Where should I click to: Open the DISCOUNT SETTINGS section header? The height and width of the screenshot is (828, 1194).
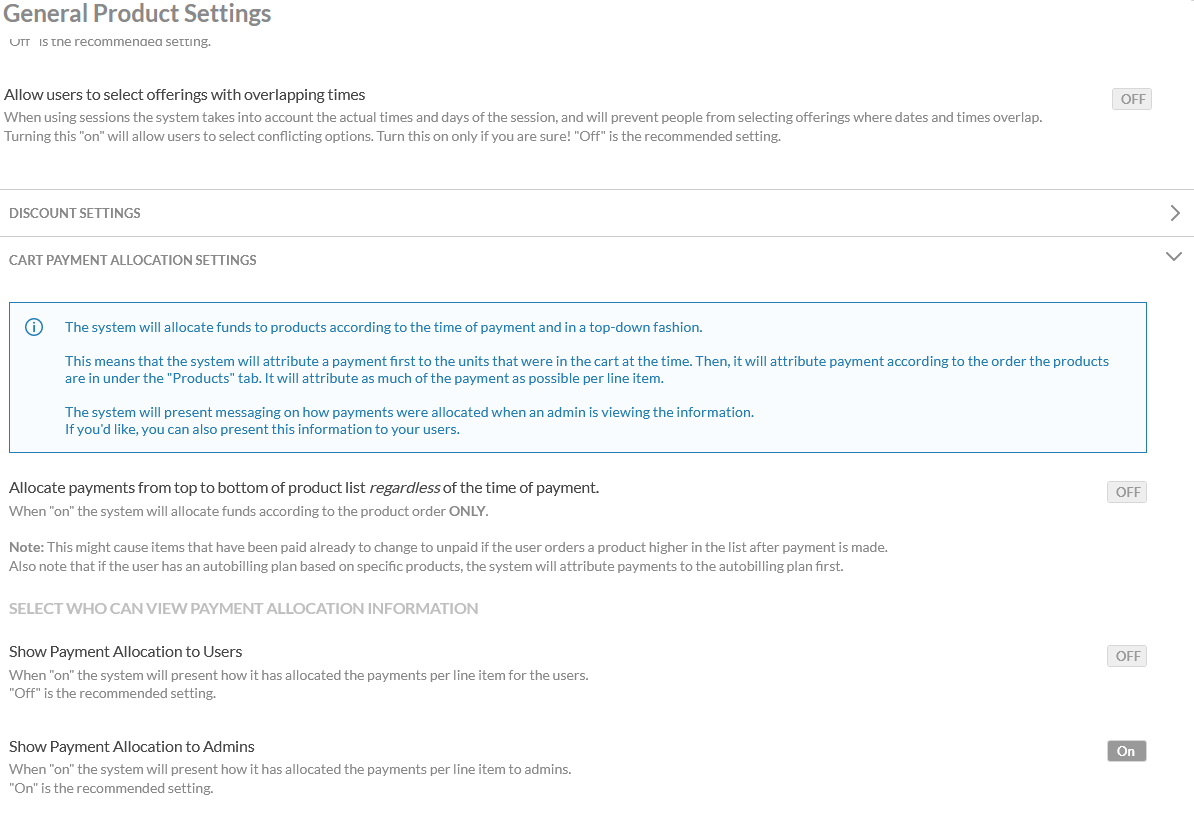coord(75,213)
